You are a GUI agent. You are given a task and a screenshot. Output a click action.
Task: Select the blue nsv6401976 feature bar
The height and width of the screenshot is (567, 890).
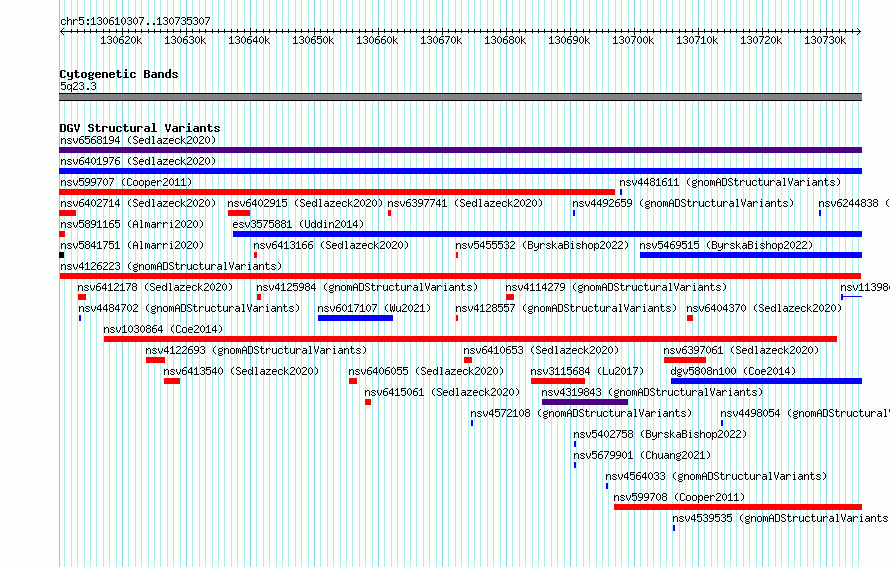460,171
